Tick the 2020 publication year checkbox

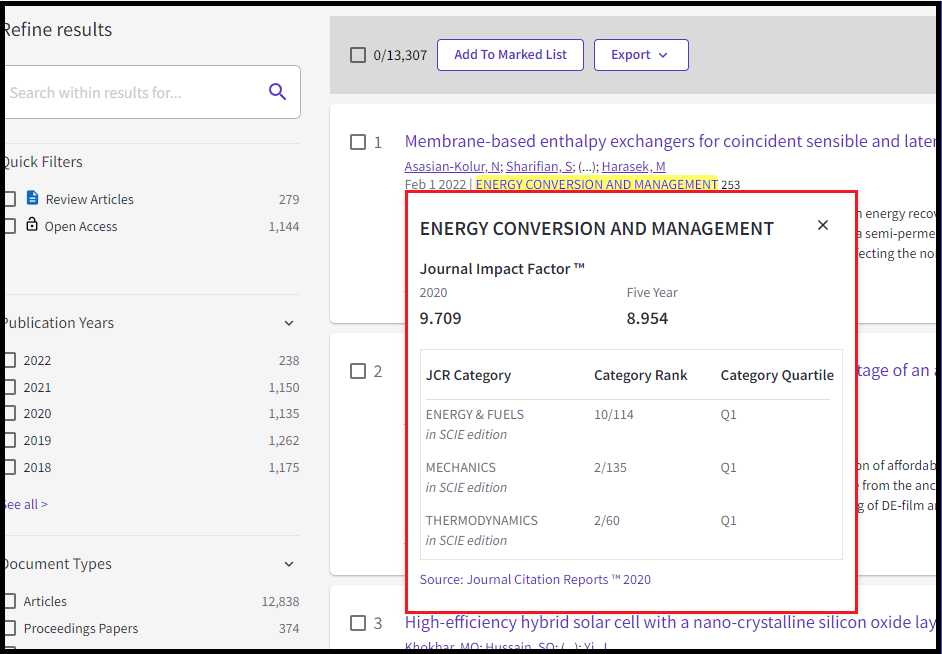[10, 414]
